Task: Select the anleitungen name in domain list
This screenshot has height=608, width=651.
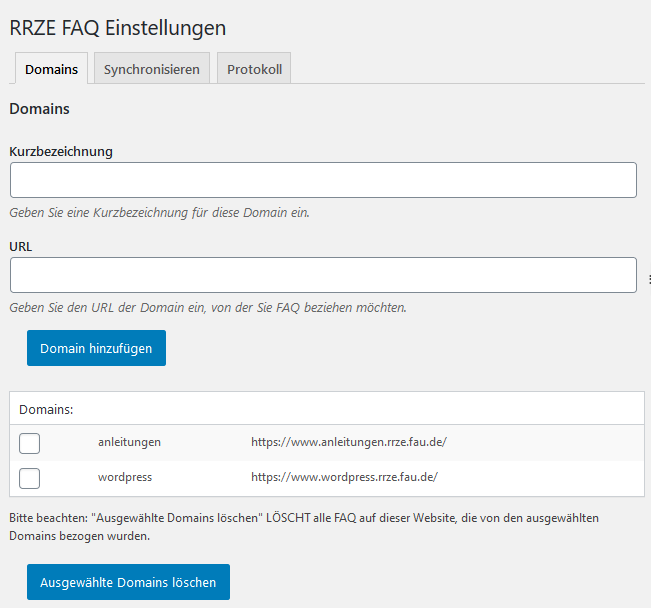Action: (x=129, y=442)
